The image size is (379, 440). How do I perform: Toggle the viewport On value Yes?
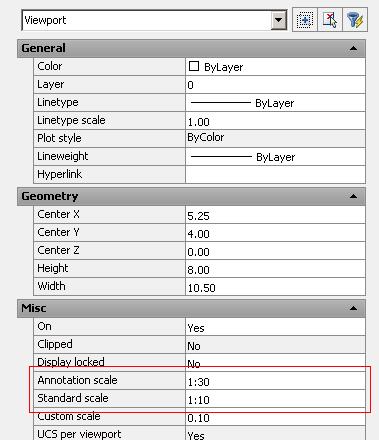pos(275,327)
